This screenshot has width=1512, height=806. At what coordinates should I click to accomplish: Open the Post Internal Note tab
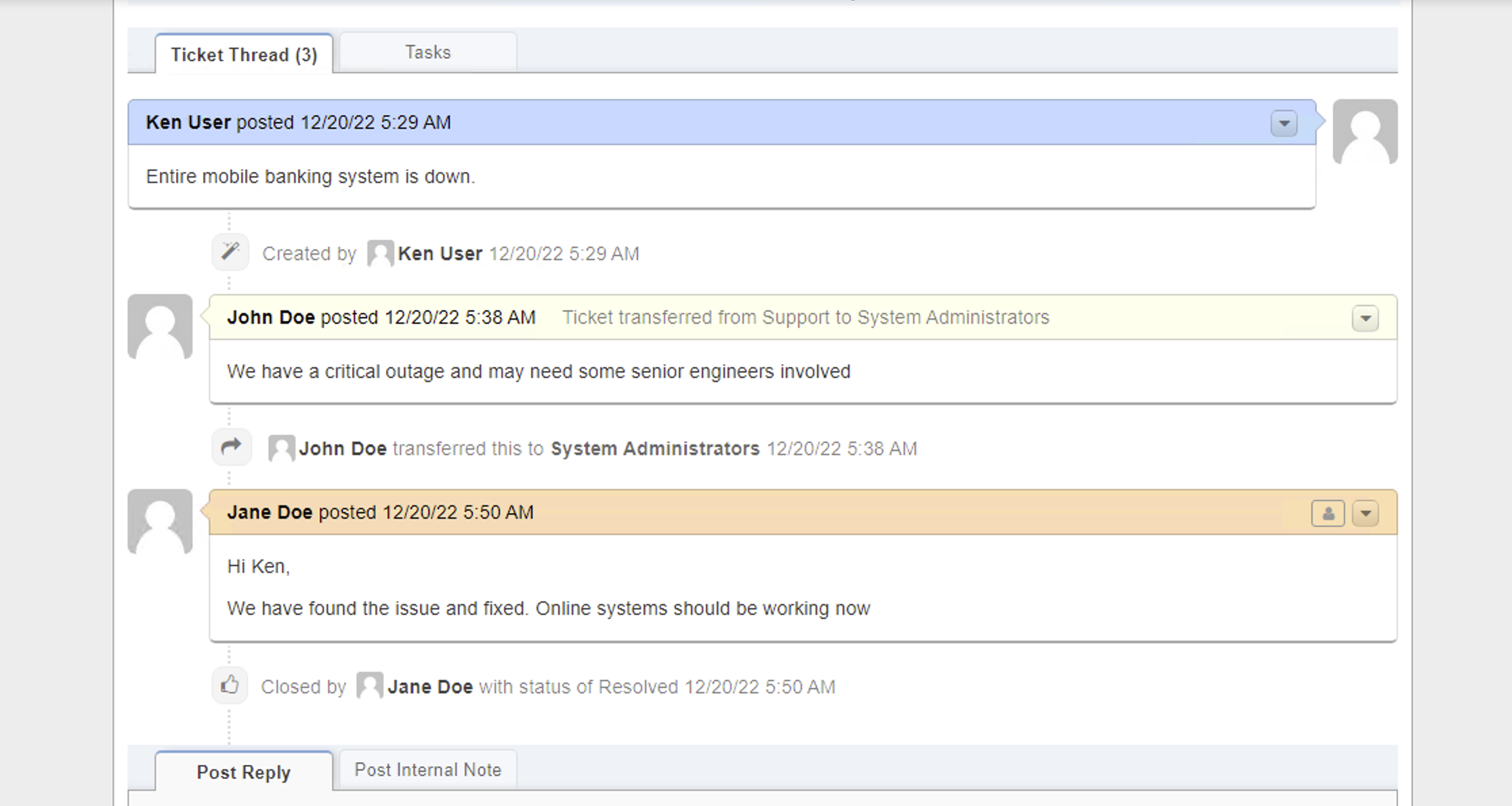(x=427, y=769)
